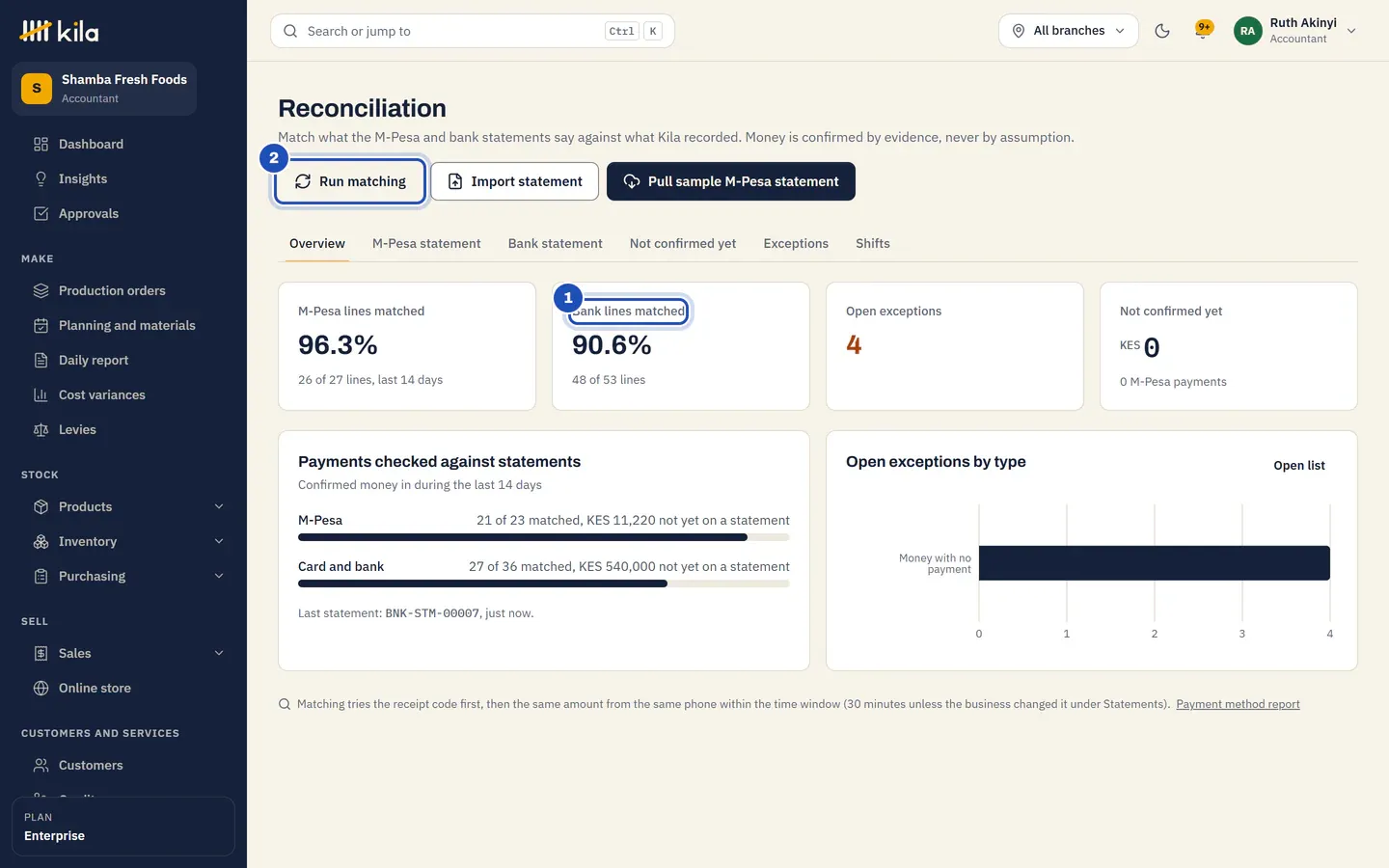The height and width of the screenshot is (868, 1389).
Task: Open Planning and materials calendar icon
Action: 41,325
